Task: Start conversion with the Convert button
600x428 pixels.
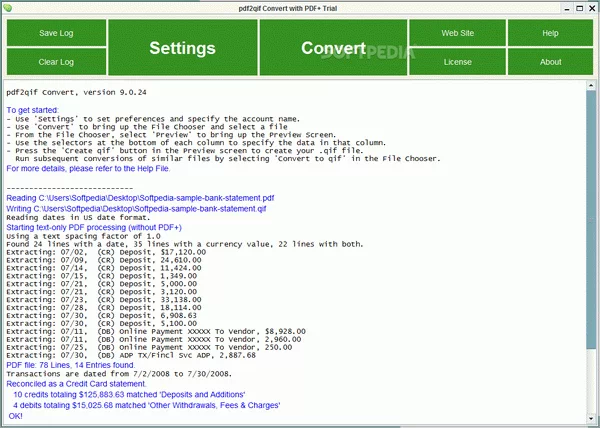Action: click(333, 47)
